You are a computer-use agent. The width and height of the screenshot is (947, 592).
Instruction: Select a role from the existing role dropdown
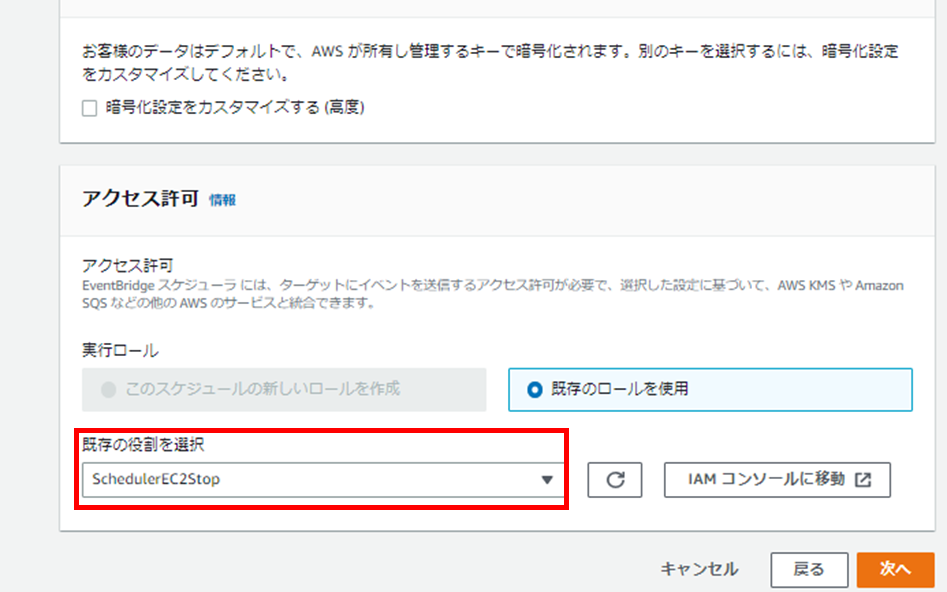pyautogui.click(x=320, y=480)
